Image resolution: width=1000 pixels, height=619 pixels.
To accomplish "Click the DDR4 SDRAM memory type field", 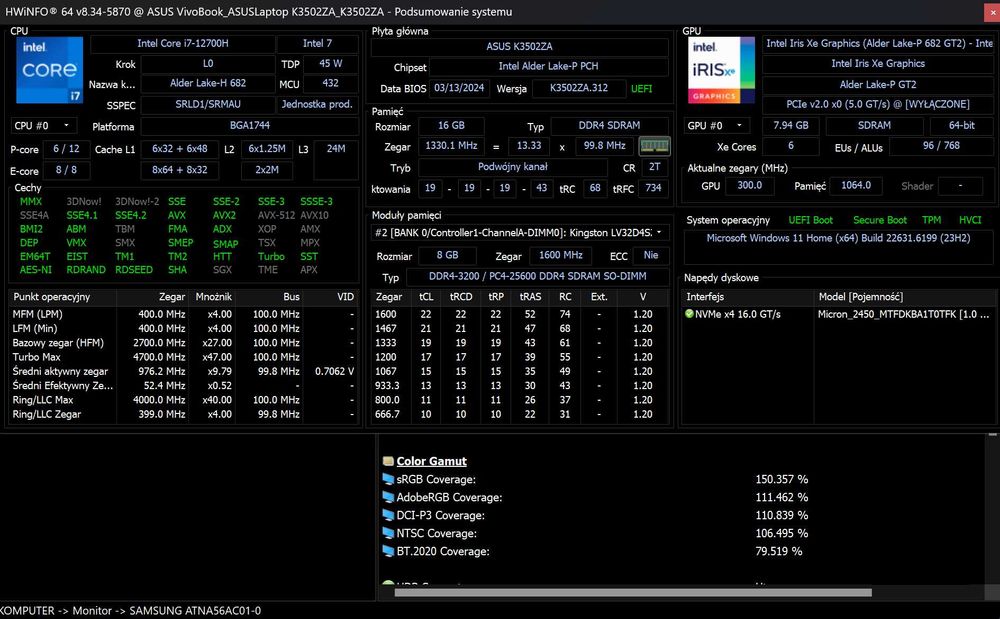I will (609, 126).
